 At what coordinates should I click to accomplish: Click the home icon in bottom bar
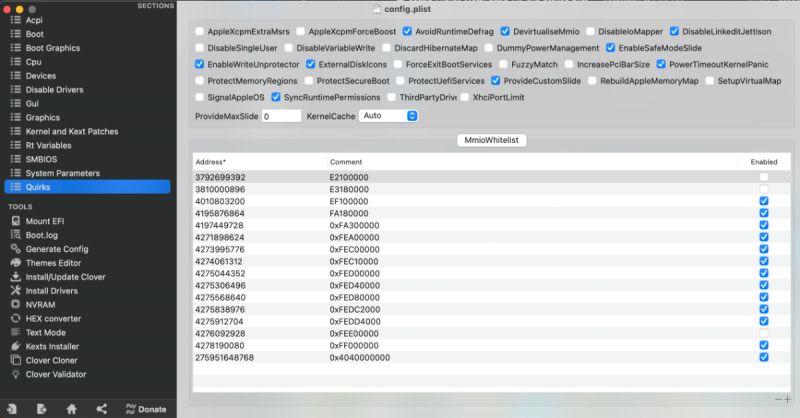pos(71,409)
